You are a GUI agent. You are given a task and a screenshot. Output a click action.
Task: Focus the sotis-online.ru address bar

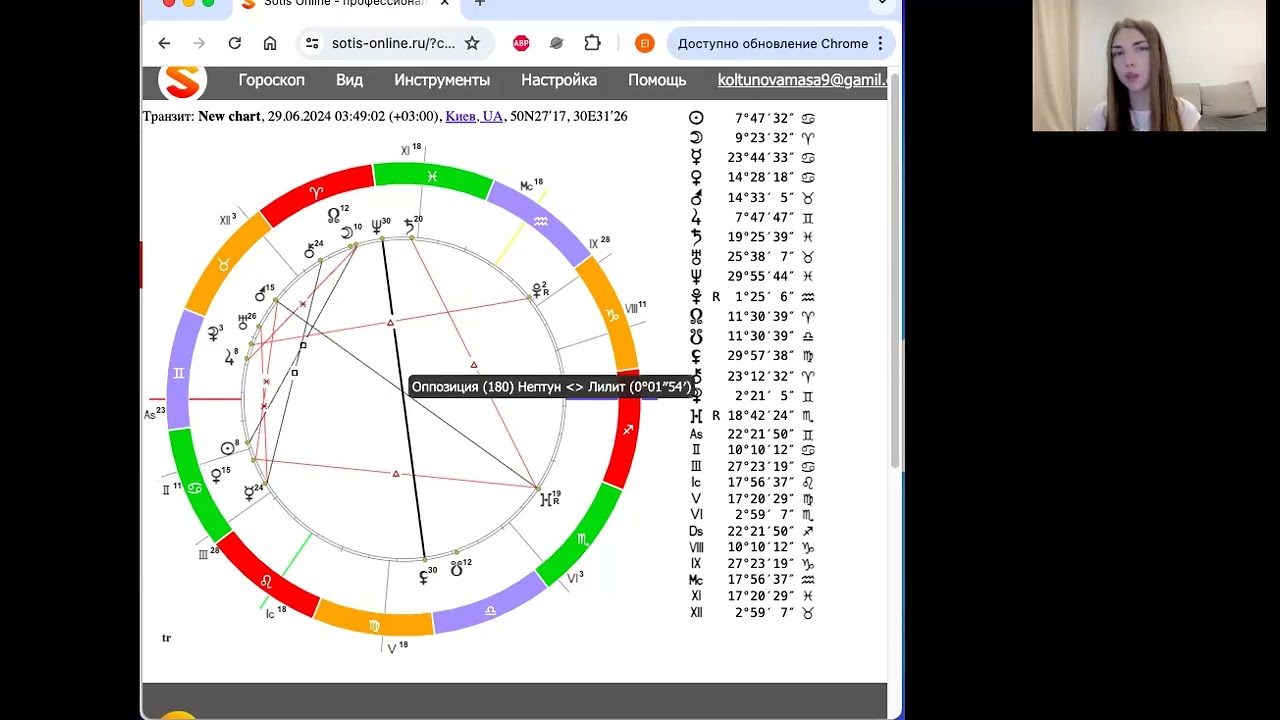click(393, 43)
